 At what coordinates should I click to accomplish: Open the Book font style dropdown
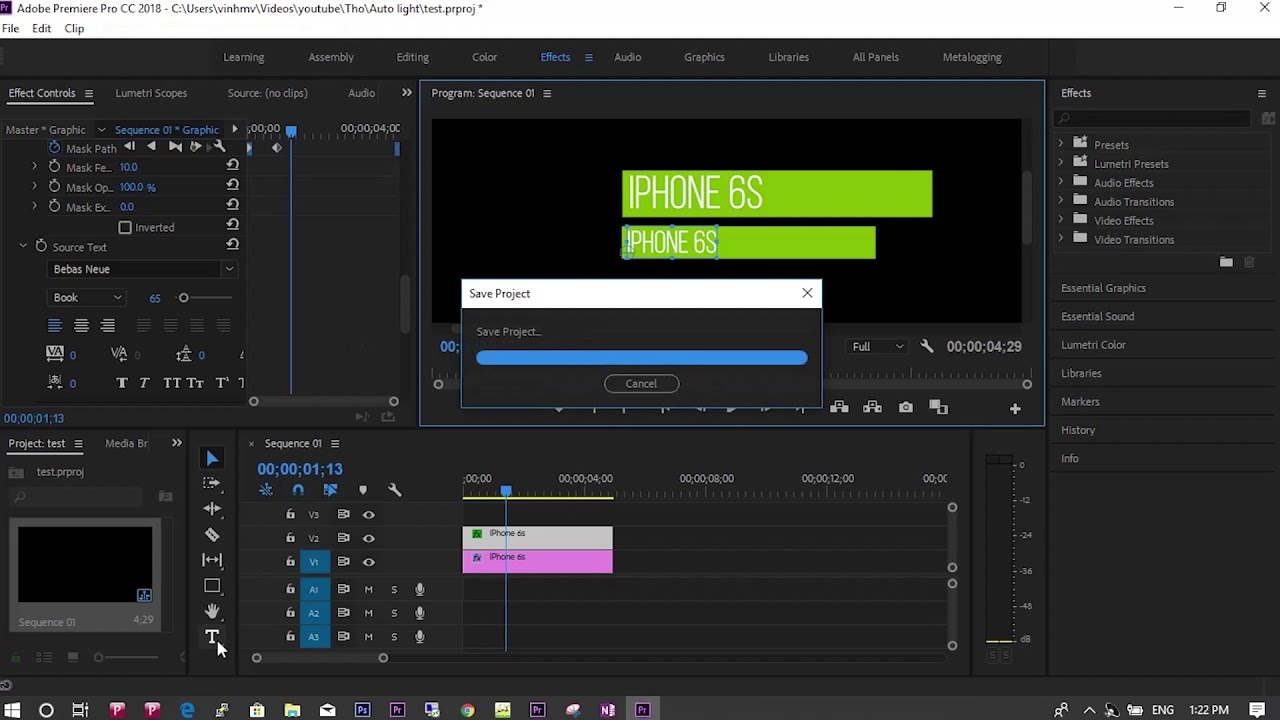pyautogui.click(x=87, y=298)
